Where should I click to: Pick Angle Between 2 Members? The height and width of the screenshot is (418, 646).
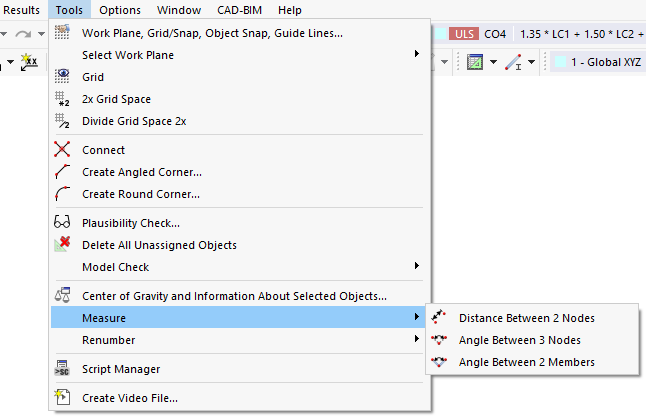coord(526,362)
